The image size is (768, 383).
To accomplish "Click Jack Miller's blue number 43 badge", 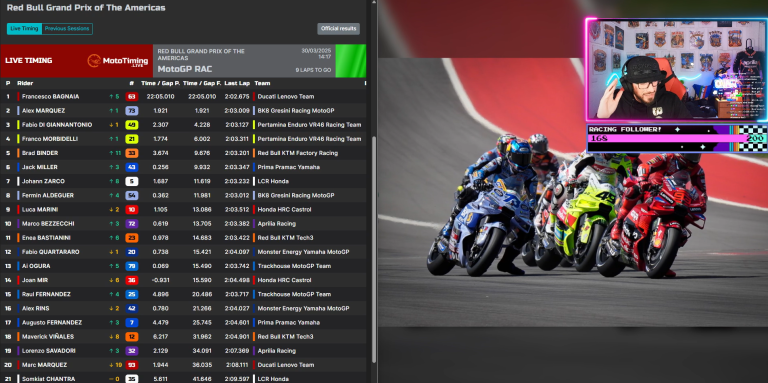I will (x=132, y=167).
